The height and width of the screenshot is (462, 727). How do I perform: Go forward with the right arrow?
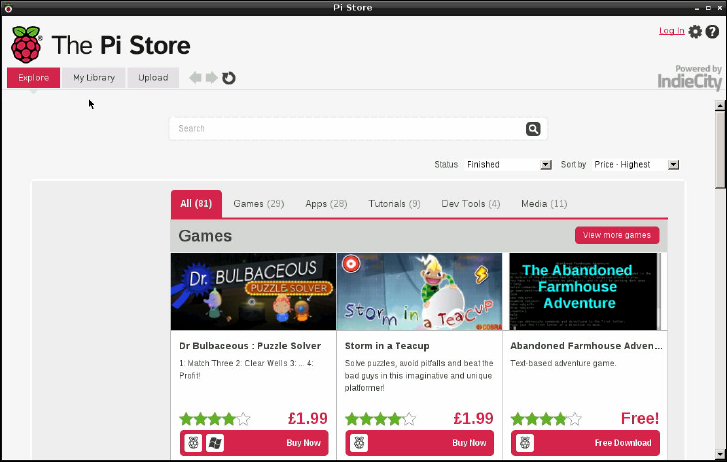click(211, 77)
